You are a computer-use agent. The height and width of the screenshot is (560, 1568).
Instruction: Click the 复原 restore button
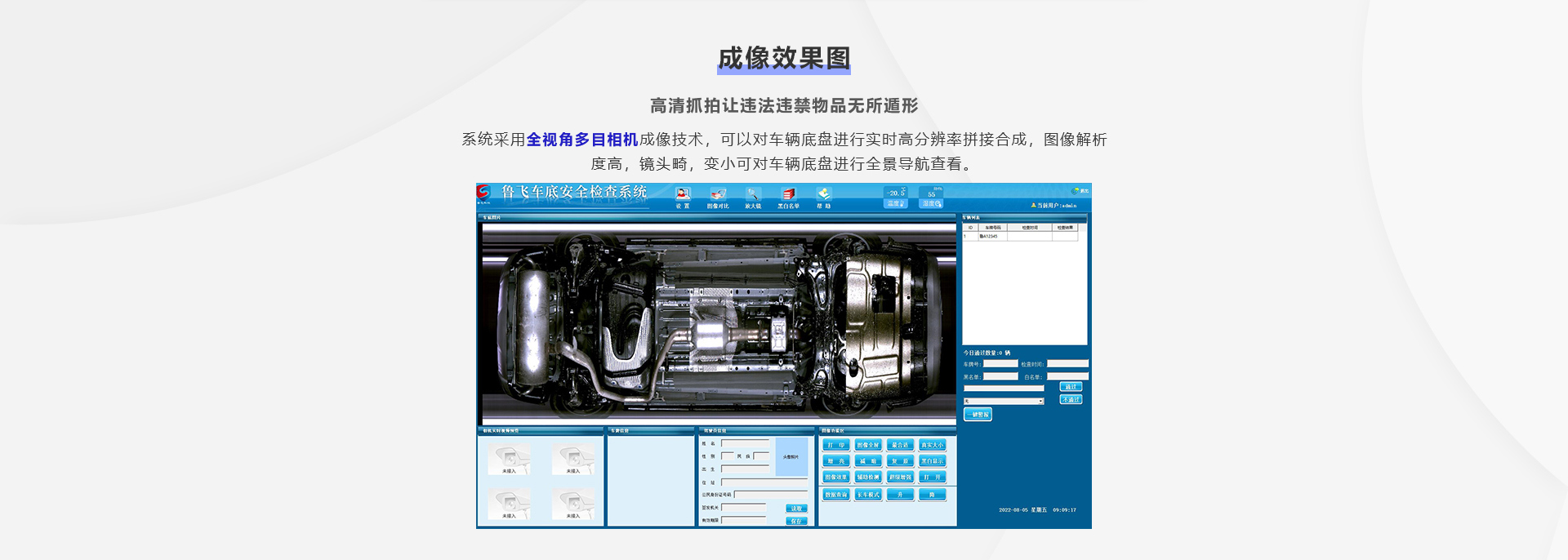point(900,461)
